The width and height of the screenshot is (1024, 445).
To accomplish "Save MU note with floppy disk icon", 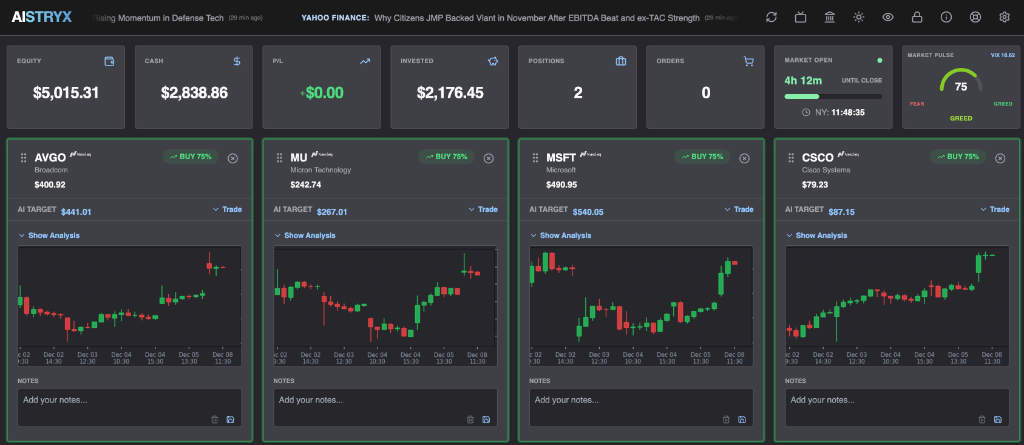I will [486, 420].
